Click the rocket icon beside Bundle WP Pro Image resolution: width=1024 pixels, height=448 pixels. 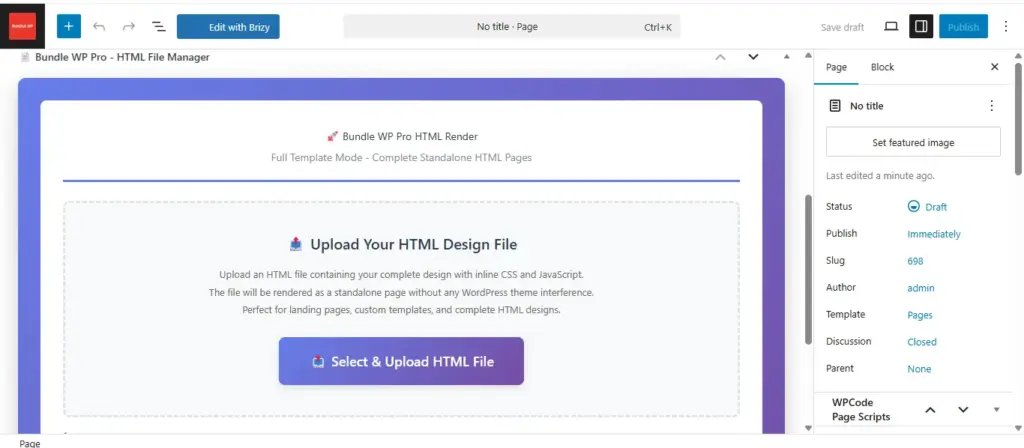[332, 136]
